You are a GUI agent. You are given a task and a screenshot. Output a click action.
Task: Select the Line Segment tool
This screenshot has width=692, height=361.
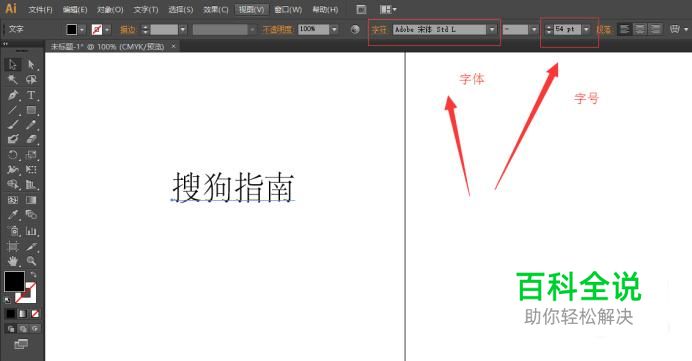[x=12, y=110]
